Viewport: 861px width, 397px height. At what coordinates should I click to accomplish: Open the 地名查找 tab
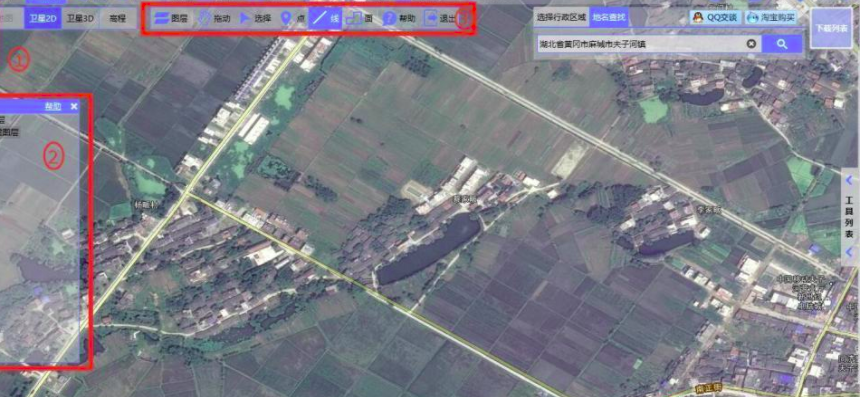pos(608,18)
